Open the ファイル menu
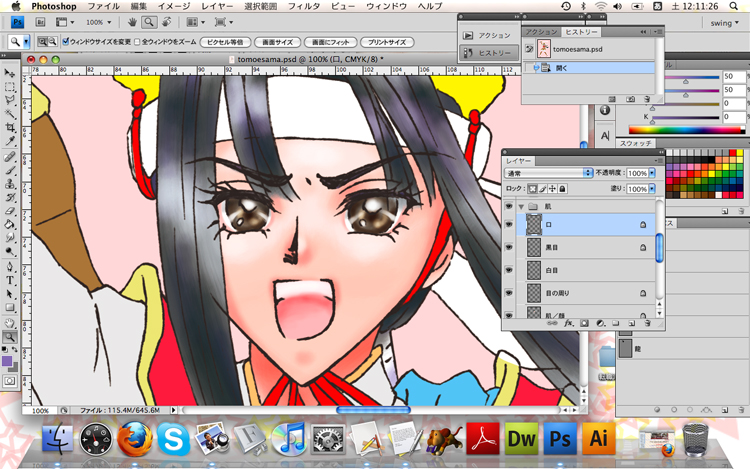Screen dimensions: 750x469 point(103,6)
